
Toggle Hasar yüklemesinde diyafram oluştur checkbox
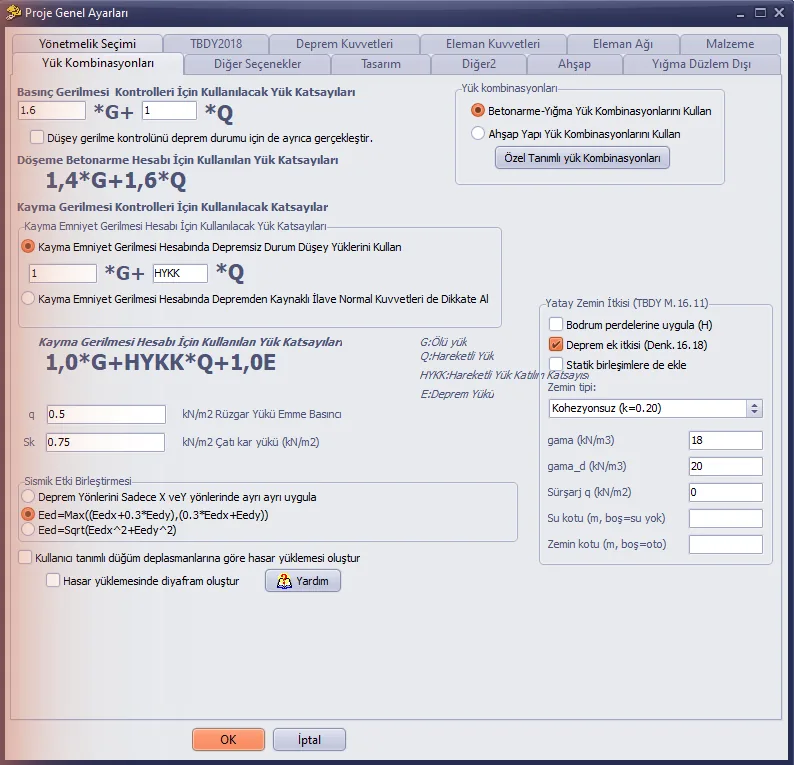point(53,580)
